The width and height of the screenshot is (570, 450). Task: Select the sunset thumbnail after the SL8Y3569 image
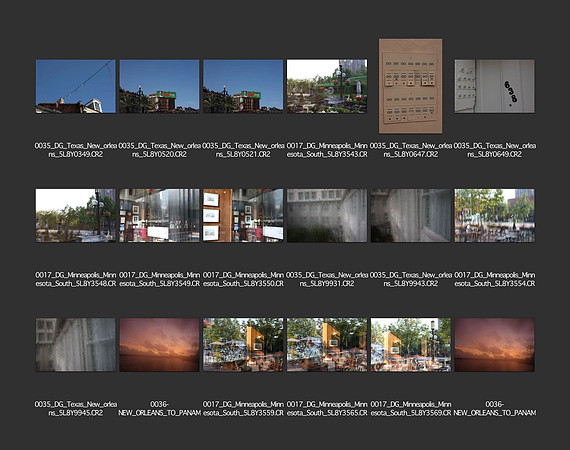494,345
